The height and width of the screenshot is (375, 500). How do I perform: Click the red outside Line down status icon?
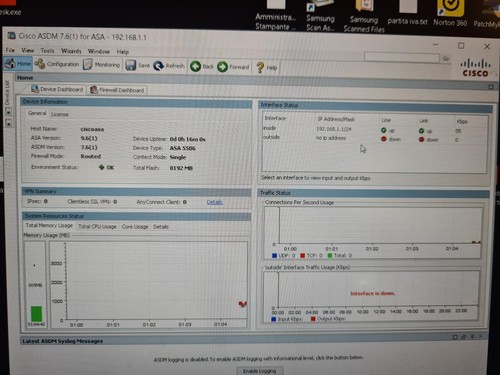(x=384, y=139)
